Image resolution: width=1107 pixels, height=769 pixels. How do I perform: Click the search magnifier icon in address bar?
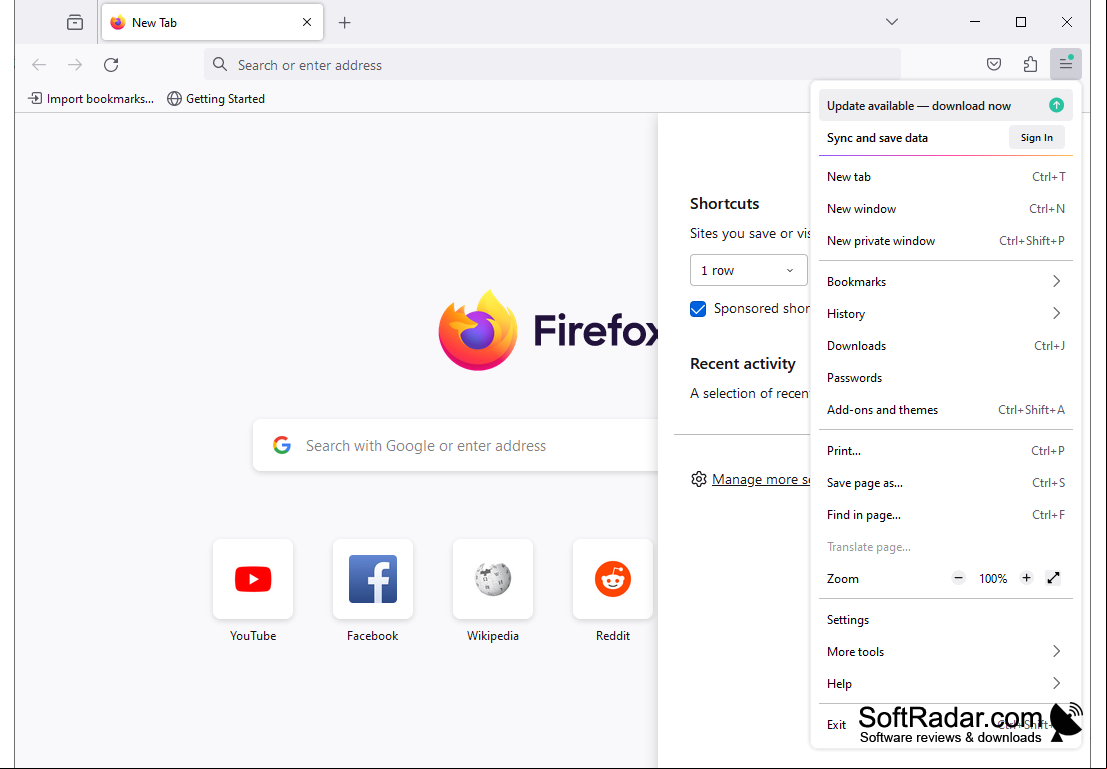tap(220, 64)
